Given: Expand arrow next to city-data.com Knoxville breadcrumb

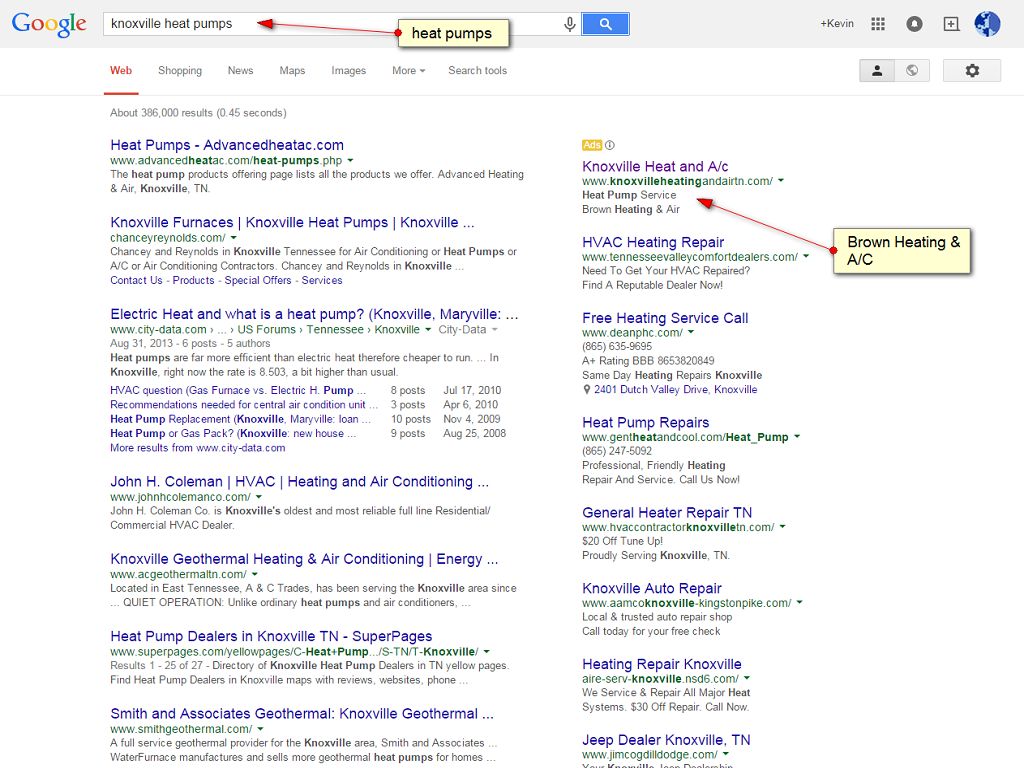Looking at the screenshot, I should [428, 330].
